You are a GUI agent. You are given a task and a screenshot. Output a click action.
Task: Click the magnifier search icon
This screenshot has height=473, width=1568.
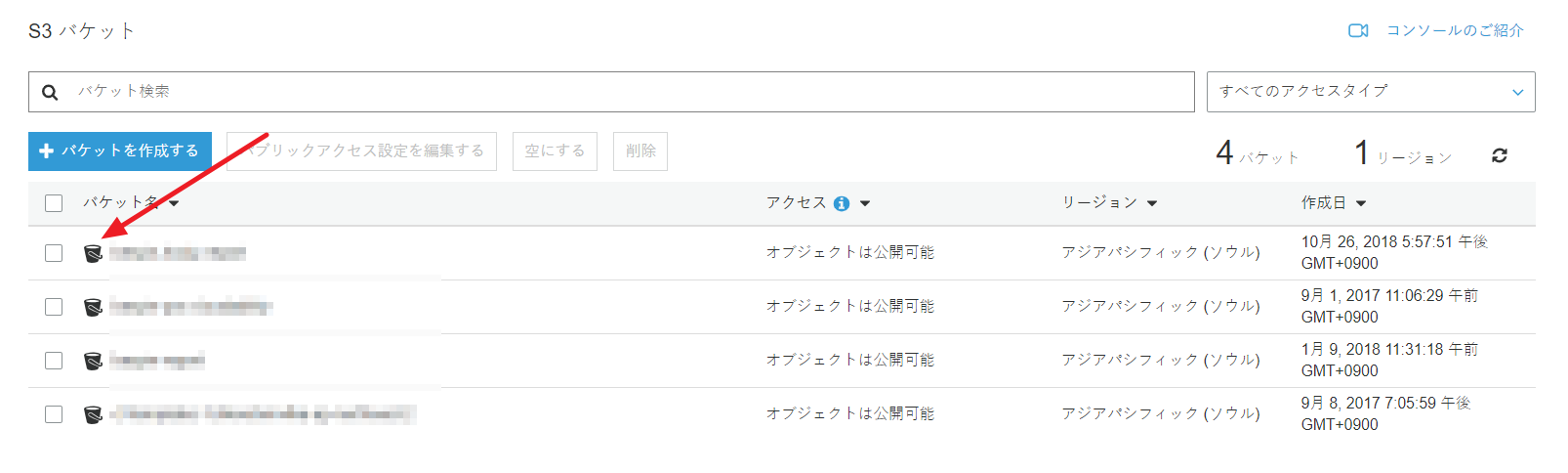pos(50,92)
